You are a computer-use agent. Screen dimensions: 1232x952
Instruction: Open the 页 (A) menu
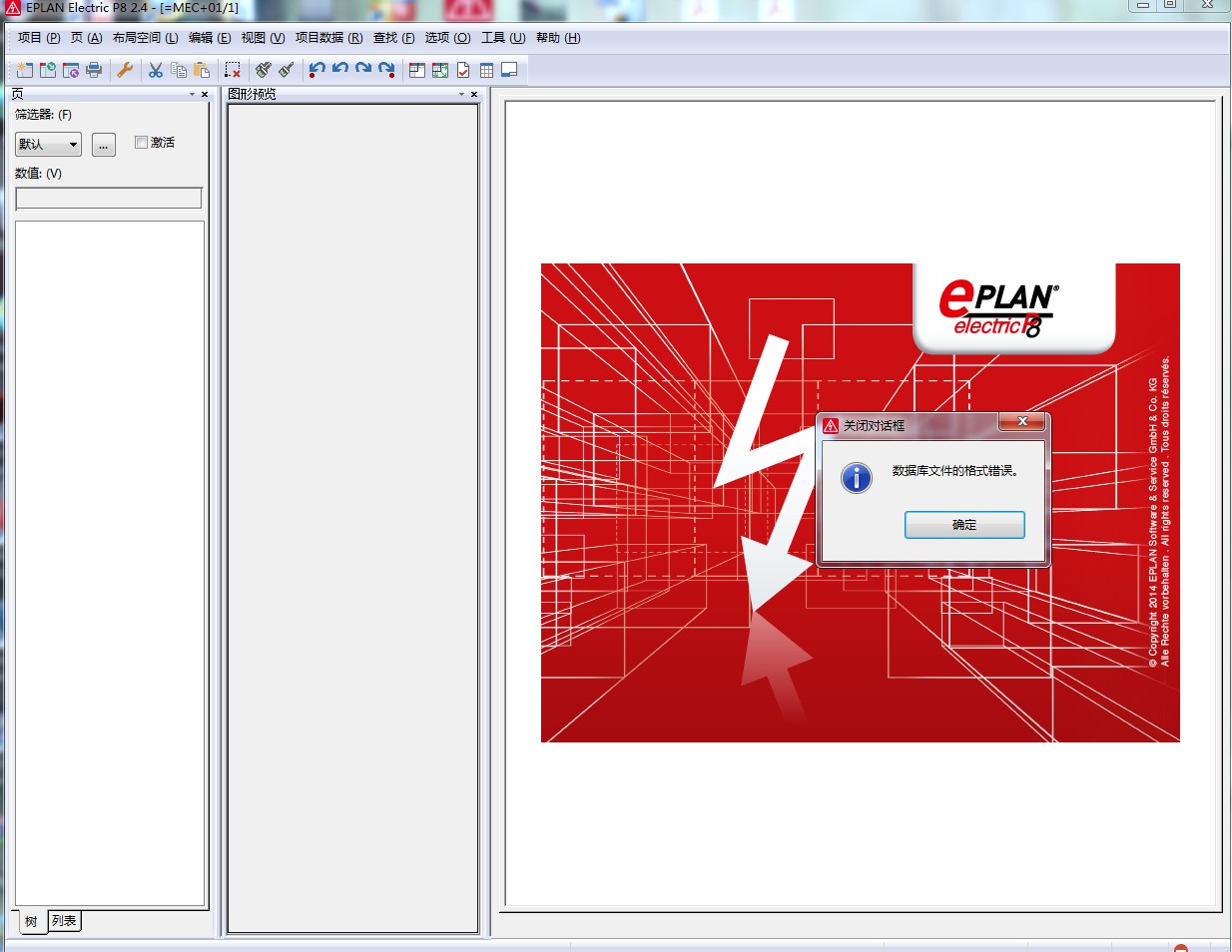tap(87, 38)
